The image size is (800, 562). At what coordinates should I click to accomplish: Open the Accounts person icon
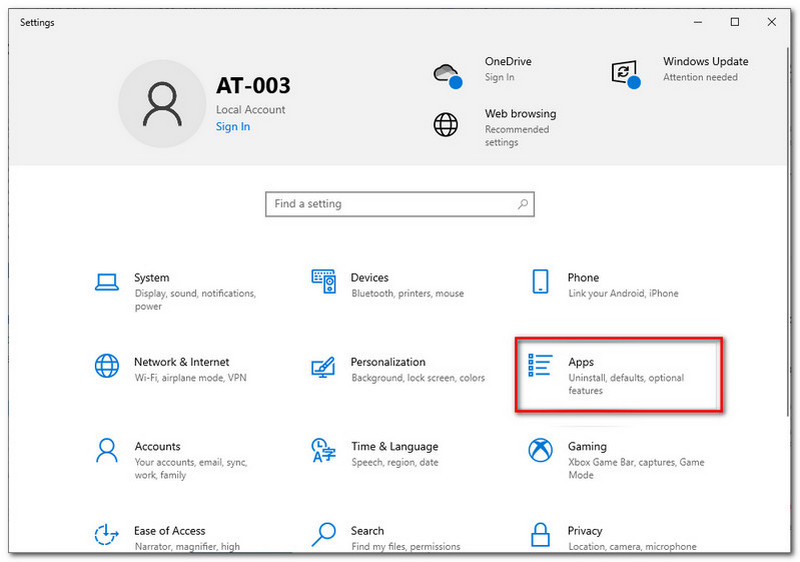(x=107, y=450)
